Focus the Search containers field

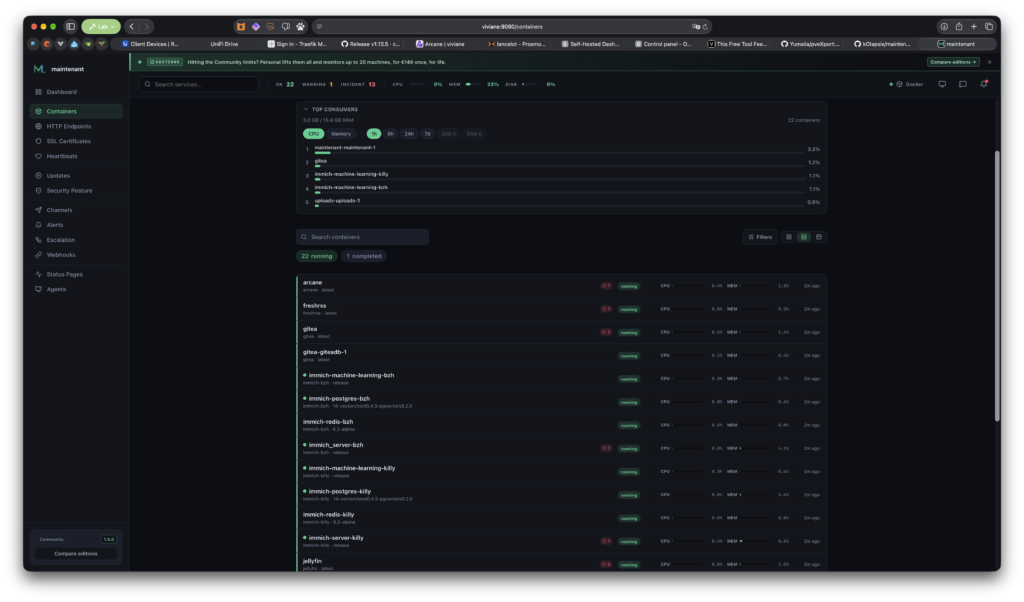coord(362,237)
